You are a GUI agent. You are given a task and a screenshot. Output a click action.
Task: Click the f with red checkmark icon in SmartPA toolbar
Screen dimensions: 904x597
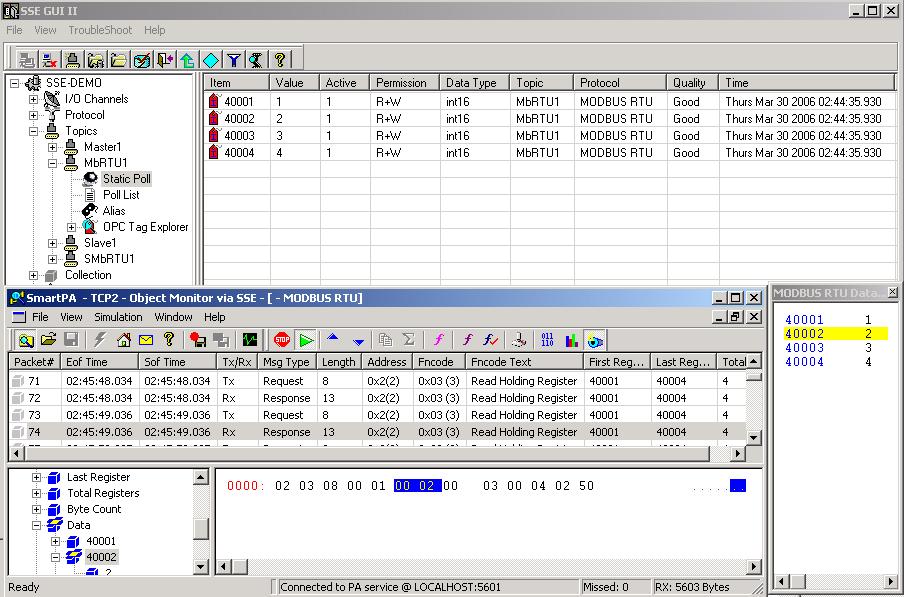coord(491,340)
